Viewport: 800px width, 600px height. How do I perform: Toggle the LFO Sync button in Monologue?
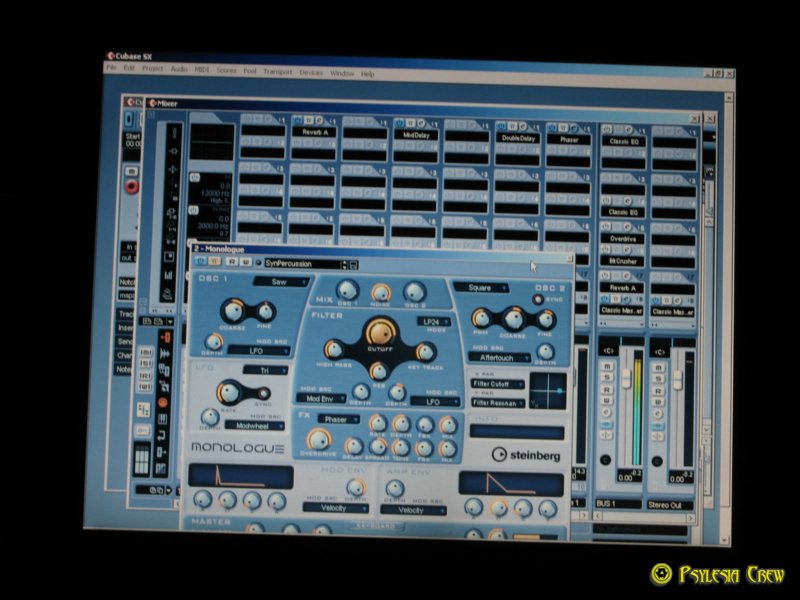(263, 393)
